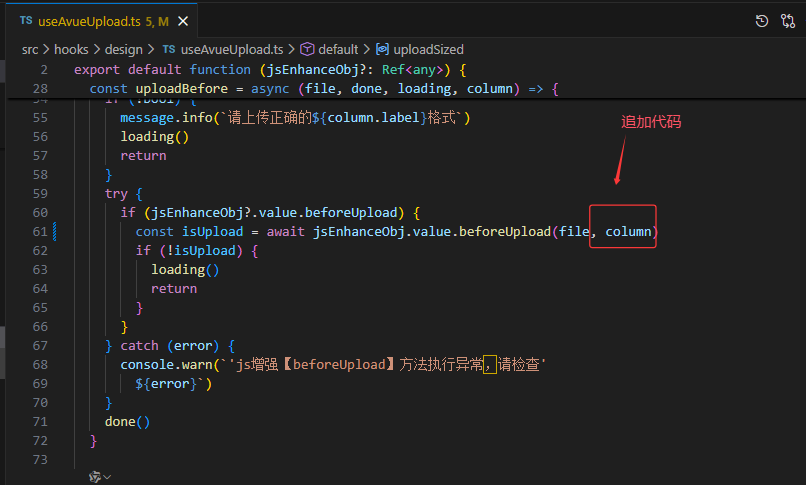Screen dimensions: 806x485
Task: Open the src breadcrumb folder
Action: click(31, 49)
